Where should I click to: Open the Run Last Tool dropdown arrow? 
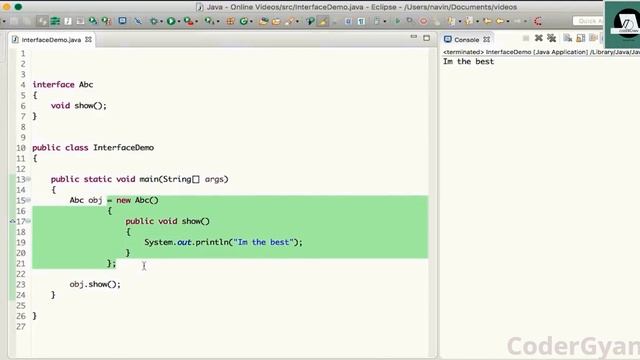click(x=218, y=21)
